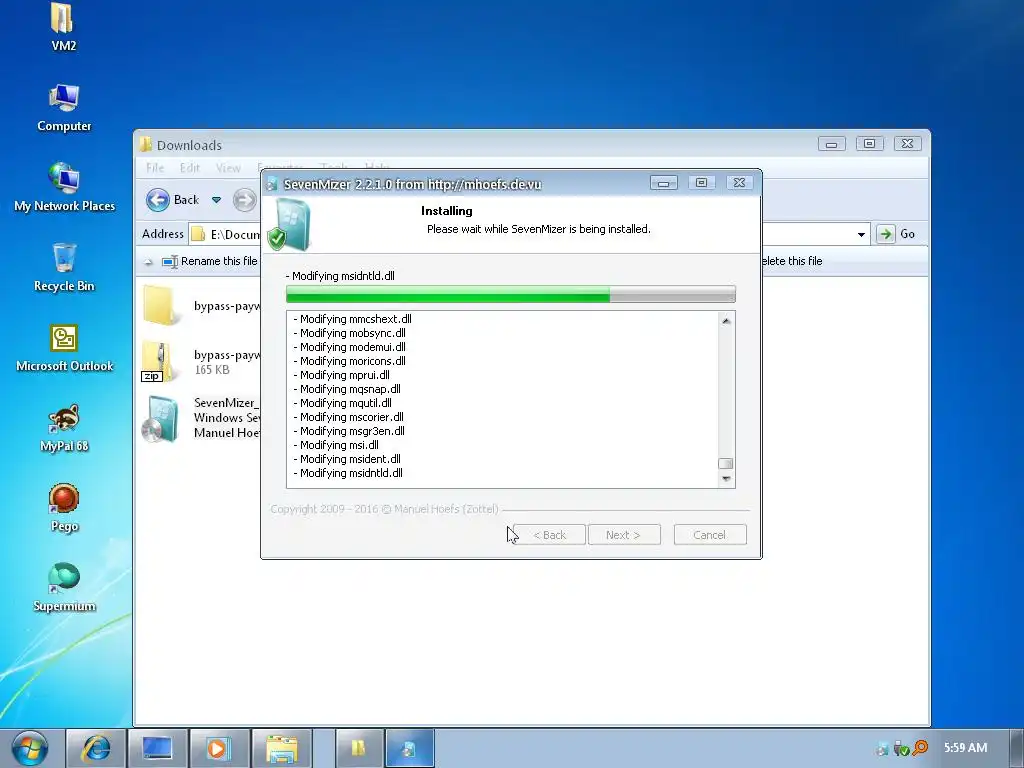Click the network tray icon
The height and width of the screenshot is (768, 1024).
[x=883, y=748]
